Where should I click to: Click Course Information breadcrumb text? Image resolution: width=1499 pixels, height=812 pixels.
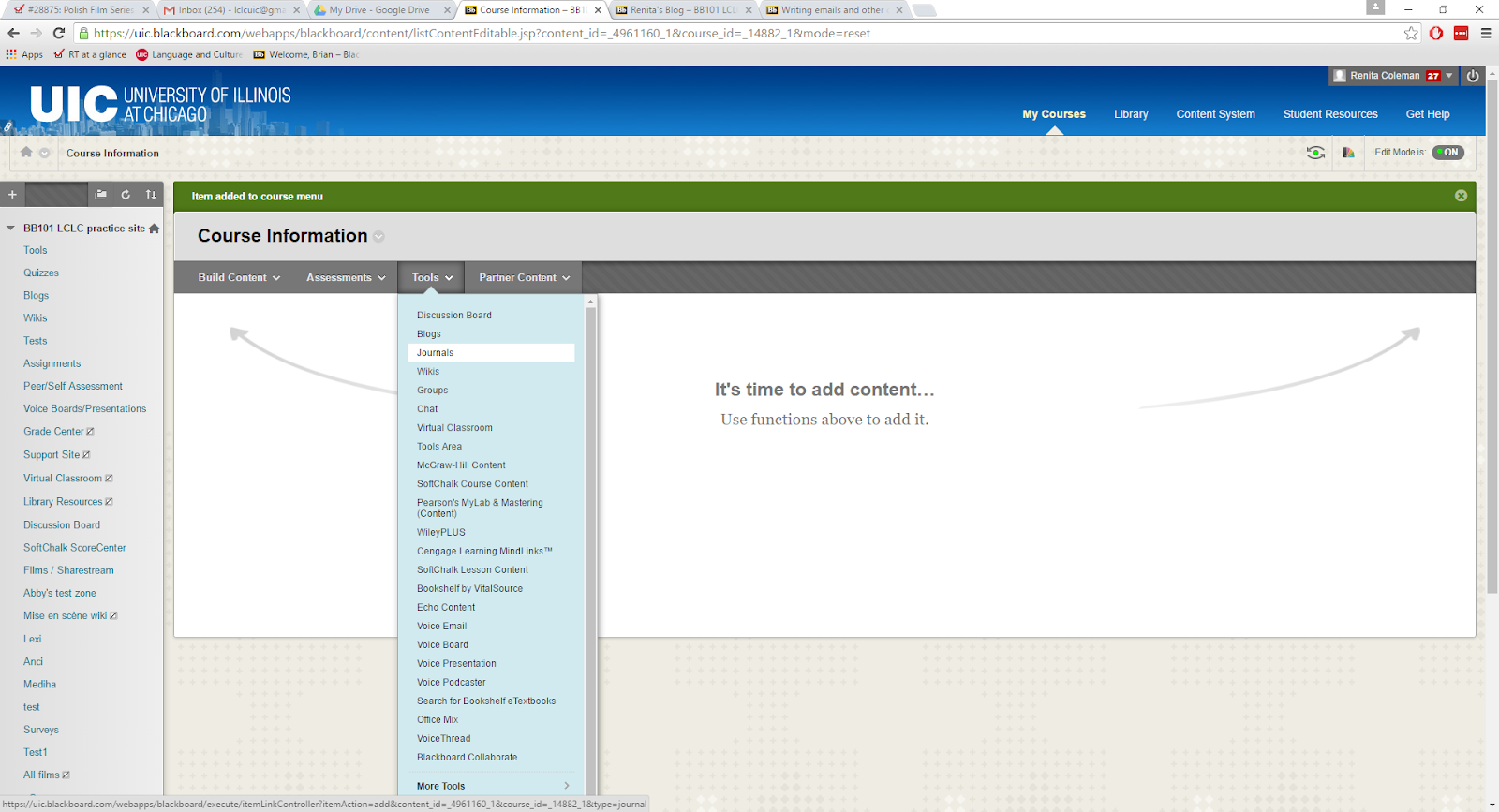coord(112,154)
